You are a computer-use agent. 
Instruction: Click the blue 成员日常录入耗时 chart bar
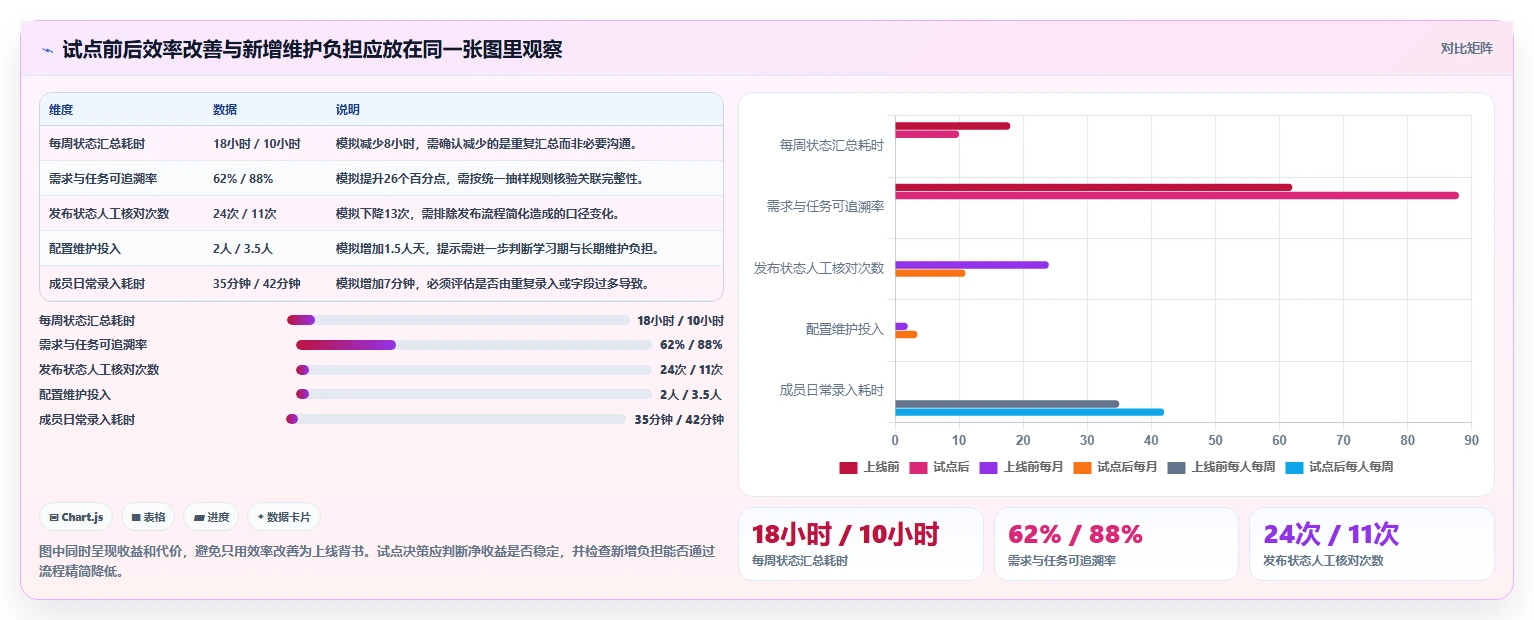tap(1029, 412)
